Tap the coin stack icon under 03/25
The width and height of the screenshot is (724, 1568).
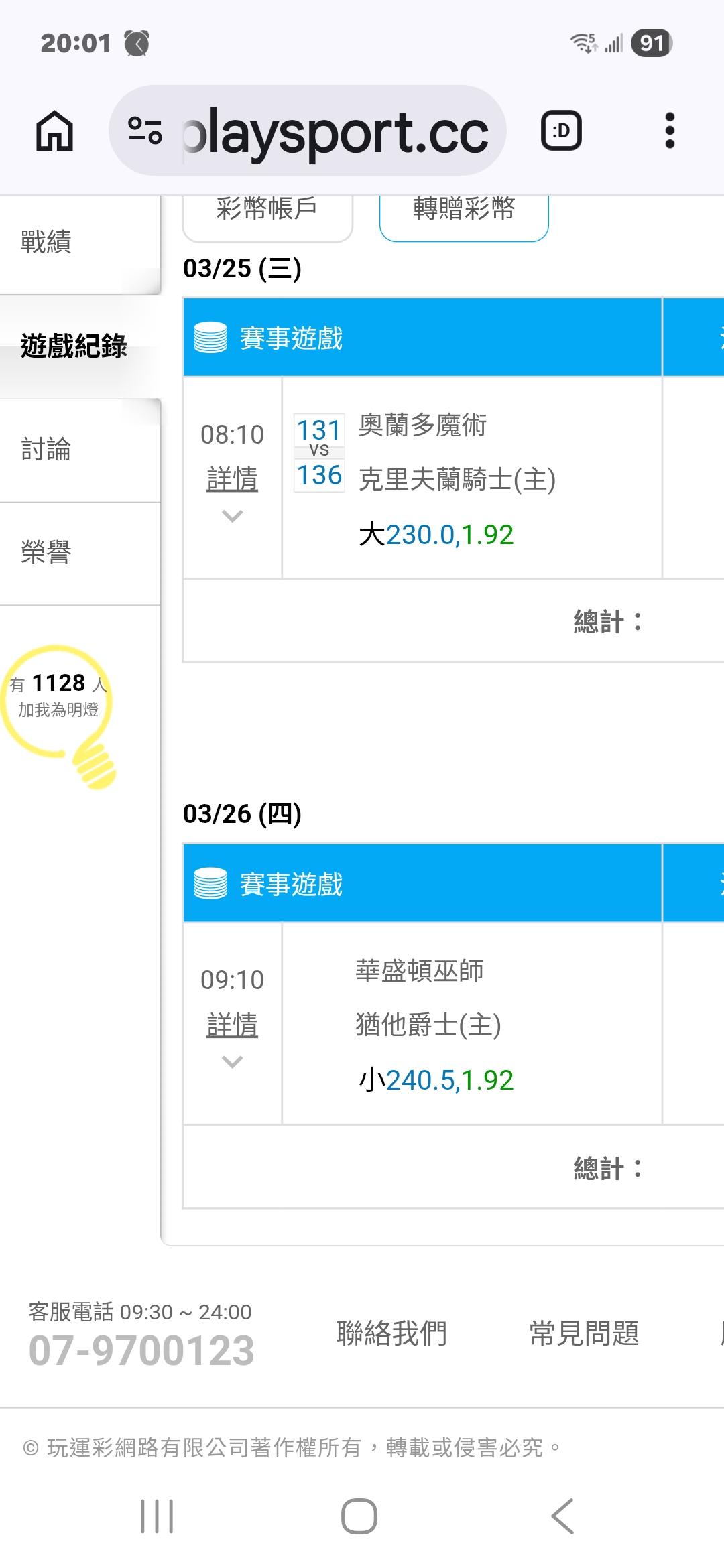pos(210,338)
